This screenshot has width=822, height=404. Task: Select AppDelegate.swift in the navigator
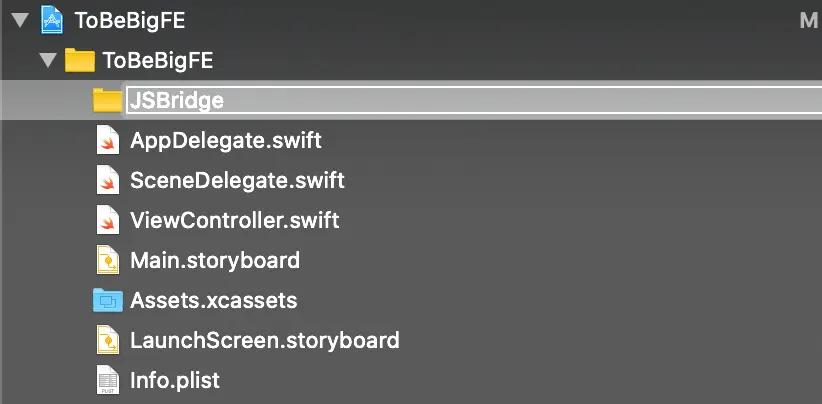(x=226, y=140)
